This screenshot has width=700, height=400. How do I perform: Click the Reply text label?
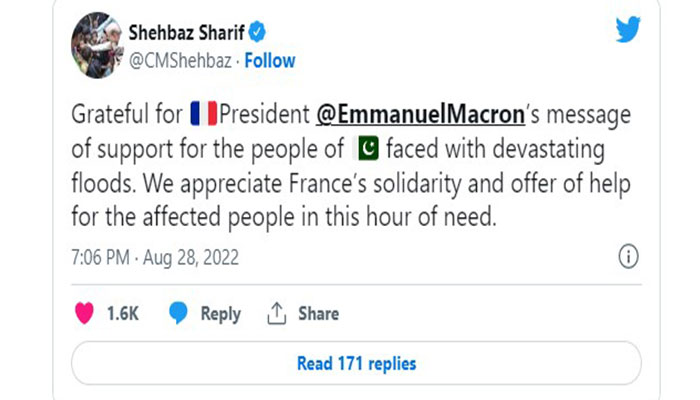click(220, 313)
